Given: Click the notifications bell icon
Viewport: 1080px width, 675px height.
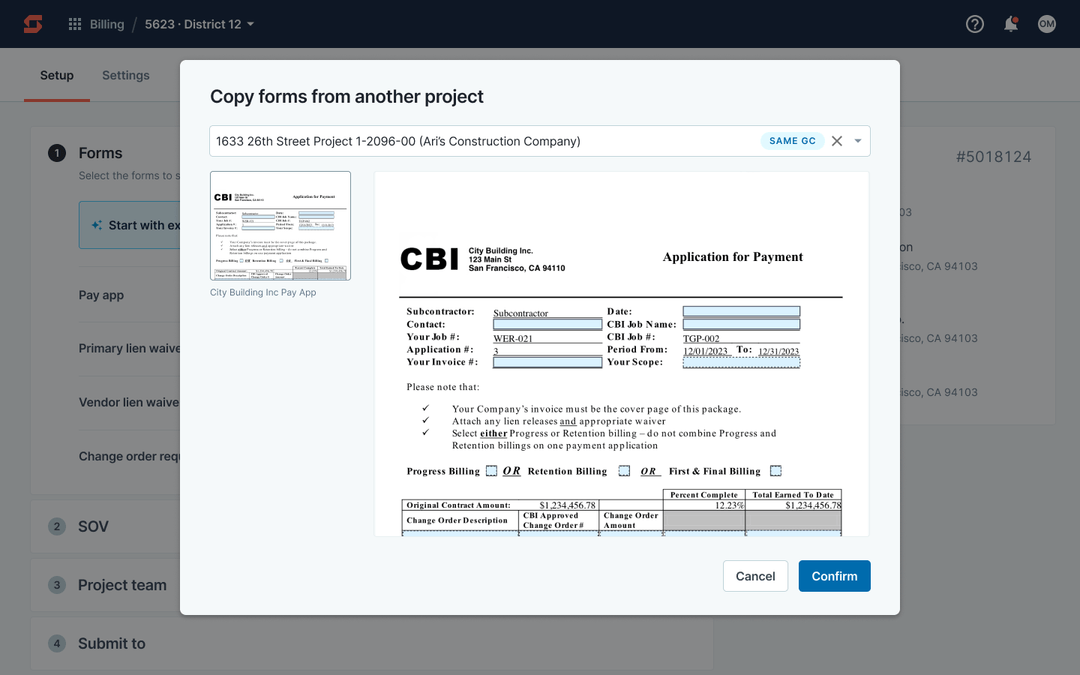Looking at the screenshot, I should tap(1010, 23).
